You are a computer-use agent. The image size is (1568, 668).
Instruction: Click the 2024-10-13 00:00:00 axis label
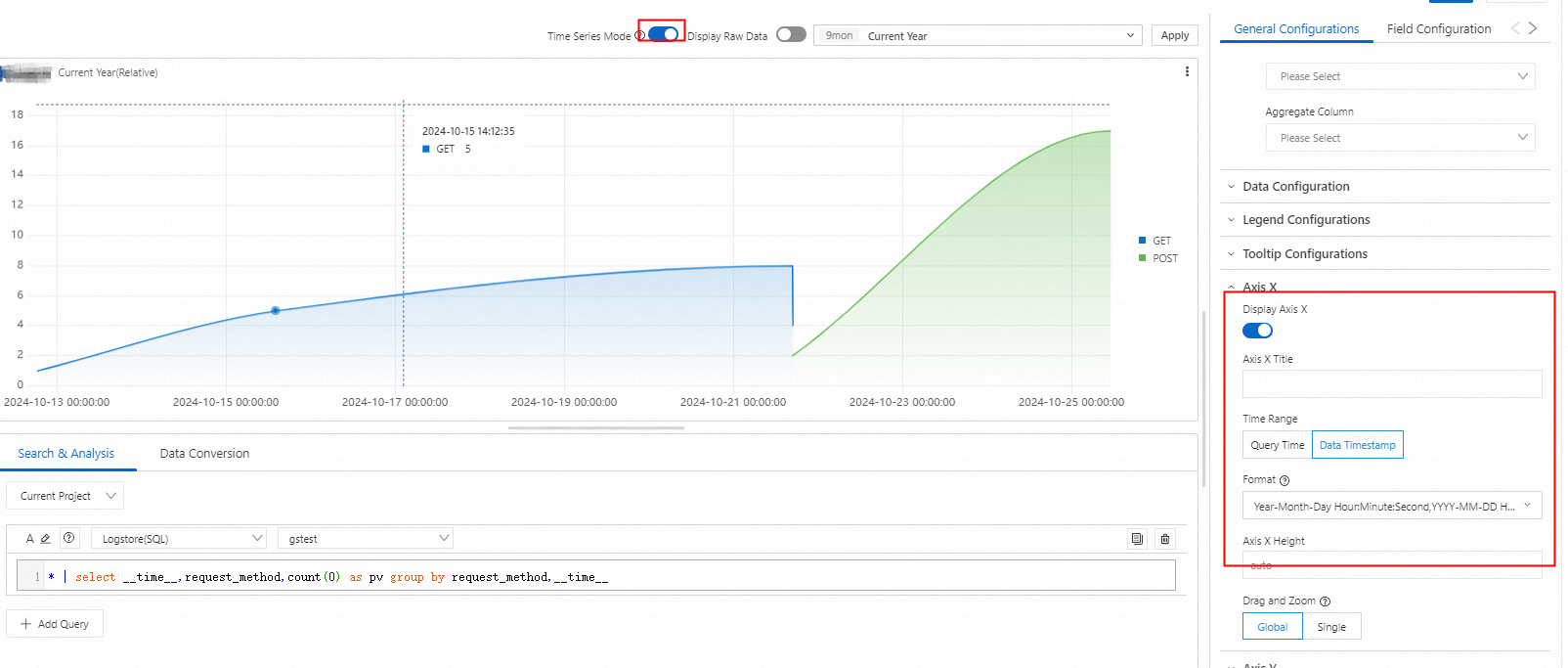pos(57,402)
